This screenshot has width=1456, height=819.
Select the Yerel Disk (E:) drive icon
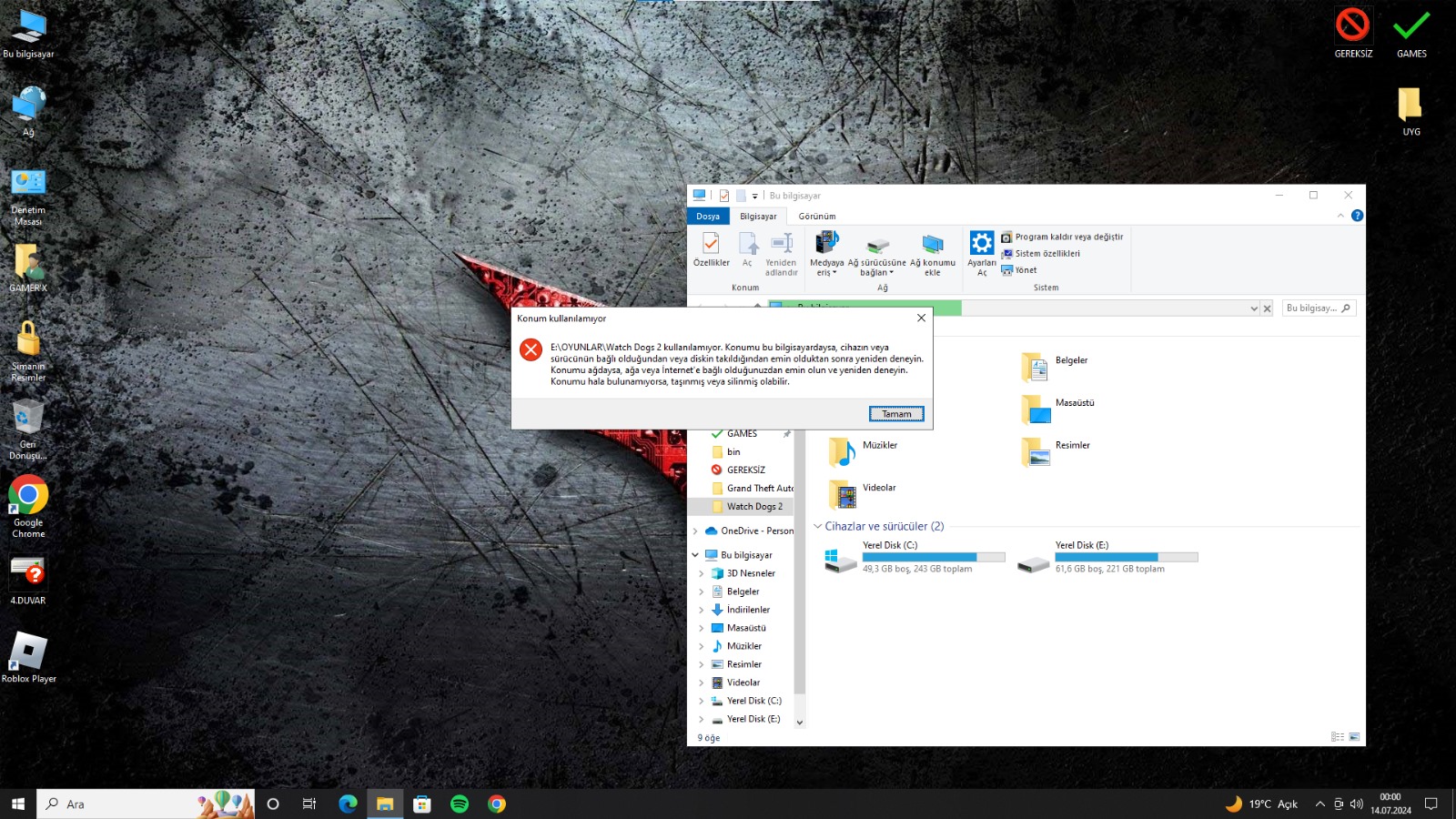click(1033, 564)
